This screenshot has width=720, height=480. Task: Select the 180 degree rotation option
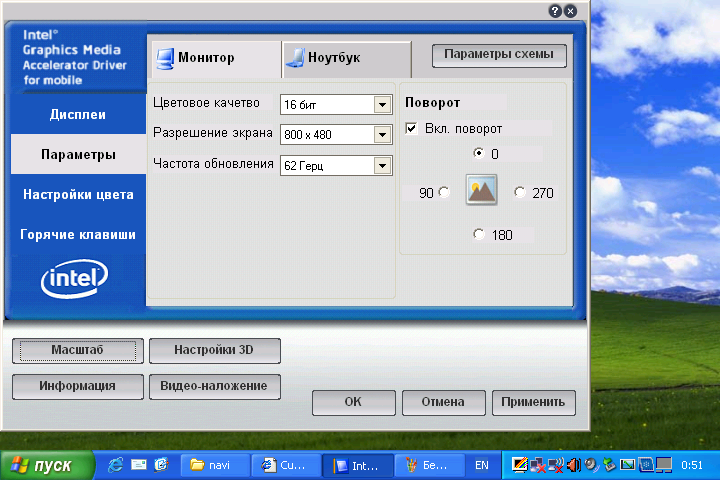point(478,234)
